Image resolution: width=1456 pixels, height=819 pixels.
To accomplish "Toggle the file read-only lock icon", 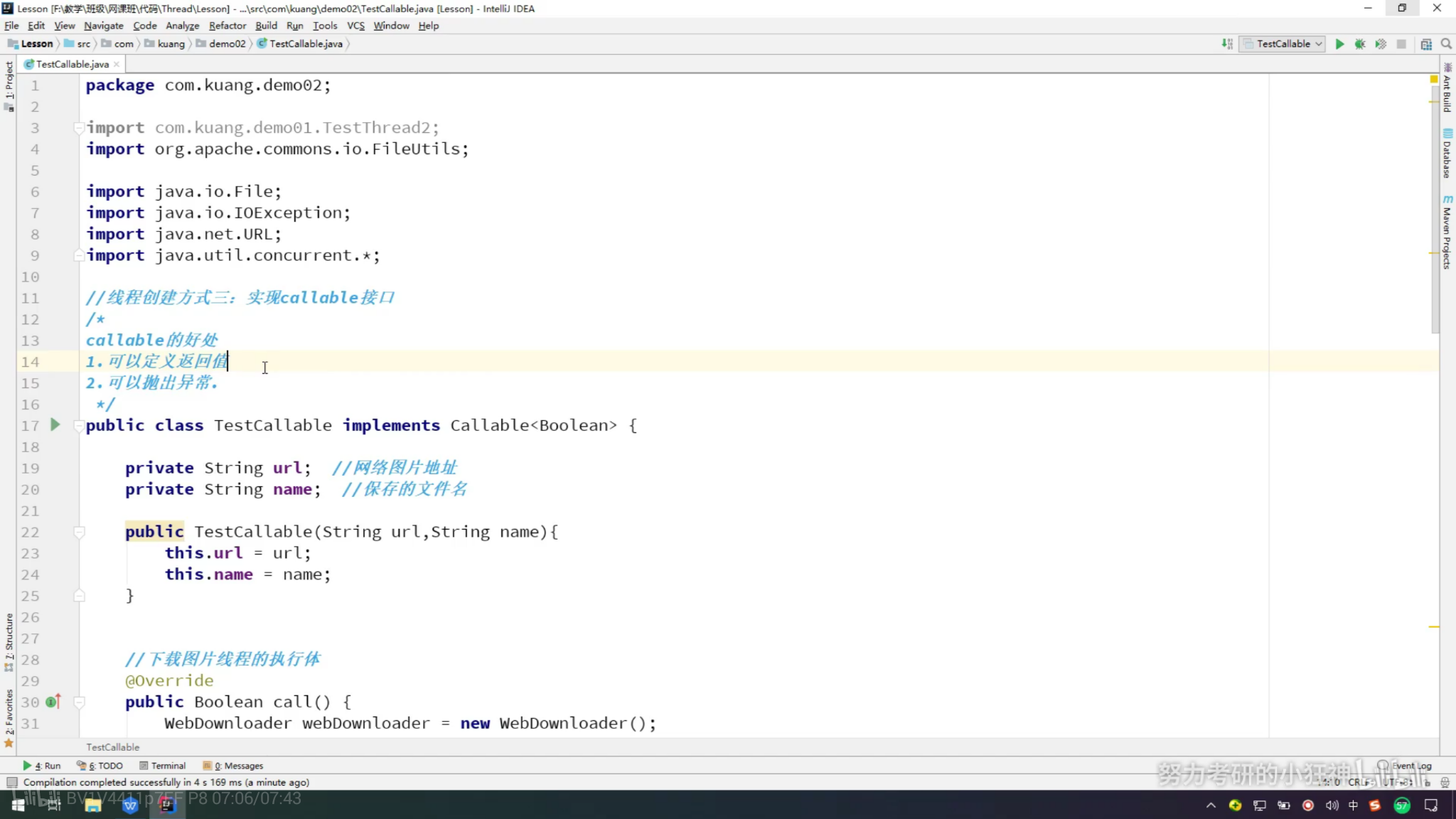I will [1427, 782].
